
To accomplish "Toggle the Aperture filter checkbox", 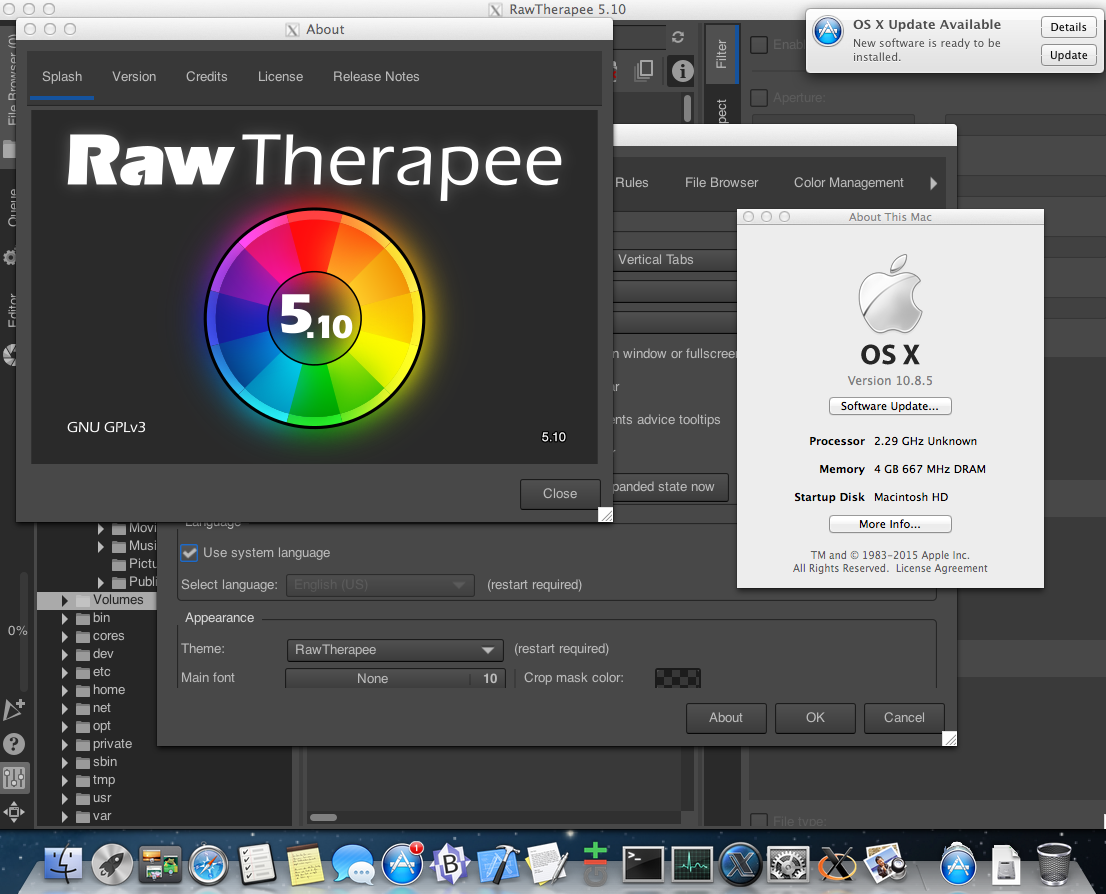I will point(759,98).
